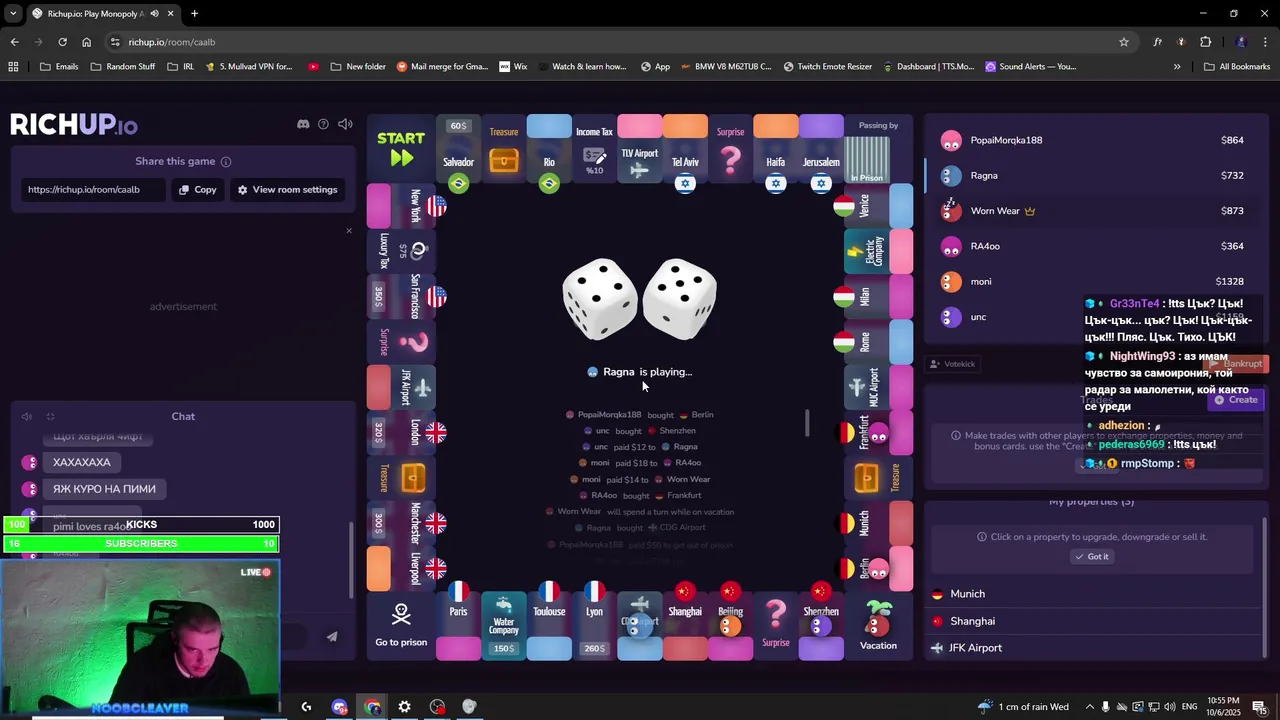Select player PopaiMorqka188 in player list
Viewport: 1280px width, 720px height.
pyautogui.click(x=1092, y=141)
